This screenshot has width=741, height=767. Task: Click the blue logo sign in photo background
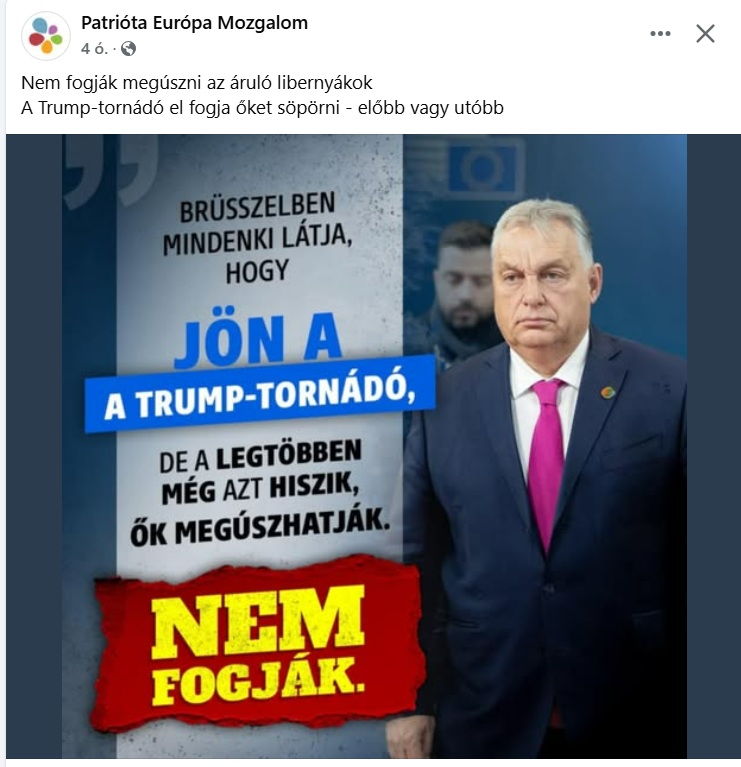pyautogui.click(x=486, y=166)
